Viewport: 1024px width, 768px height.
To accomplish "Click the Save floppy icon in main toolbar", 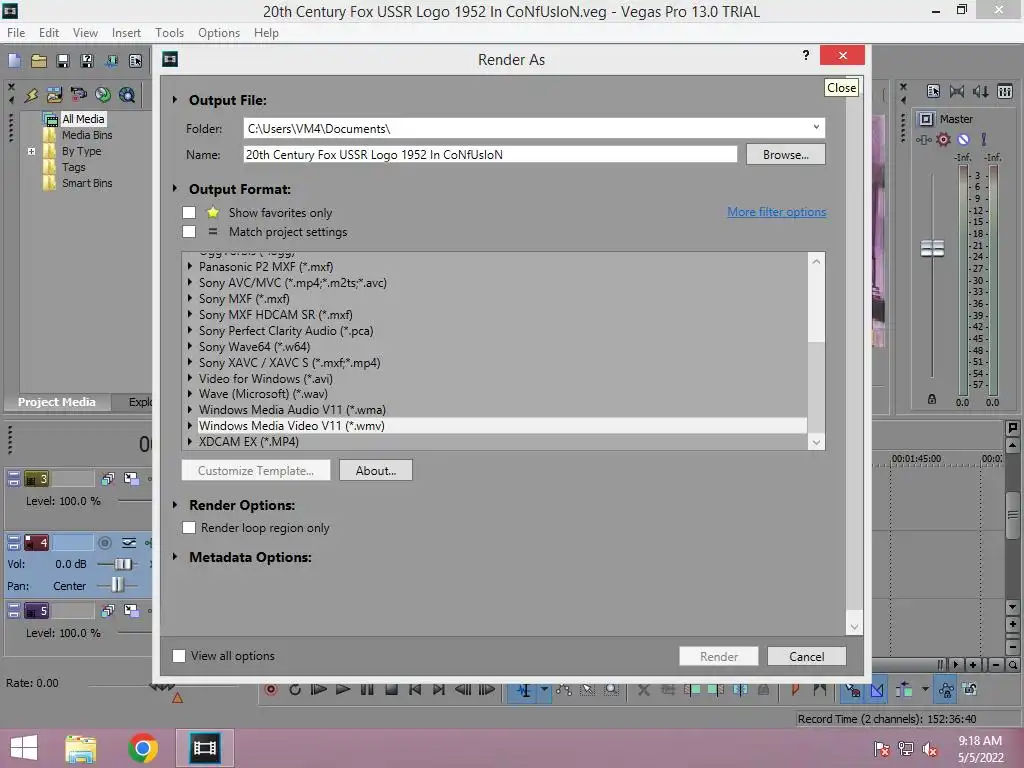I will [x=63, y=61].
